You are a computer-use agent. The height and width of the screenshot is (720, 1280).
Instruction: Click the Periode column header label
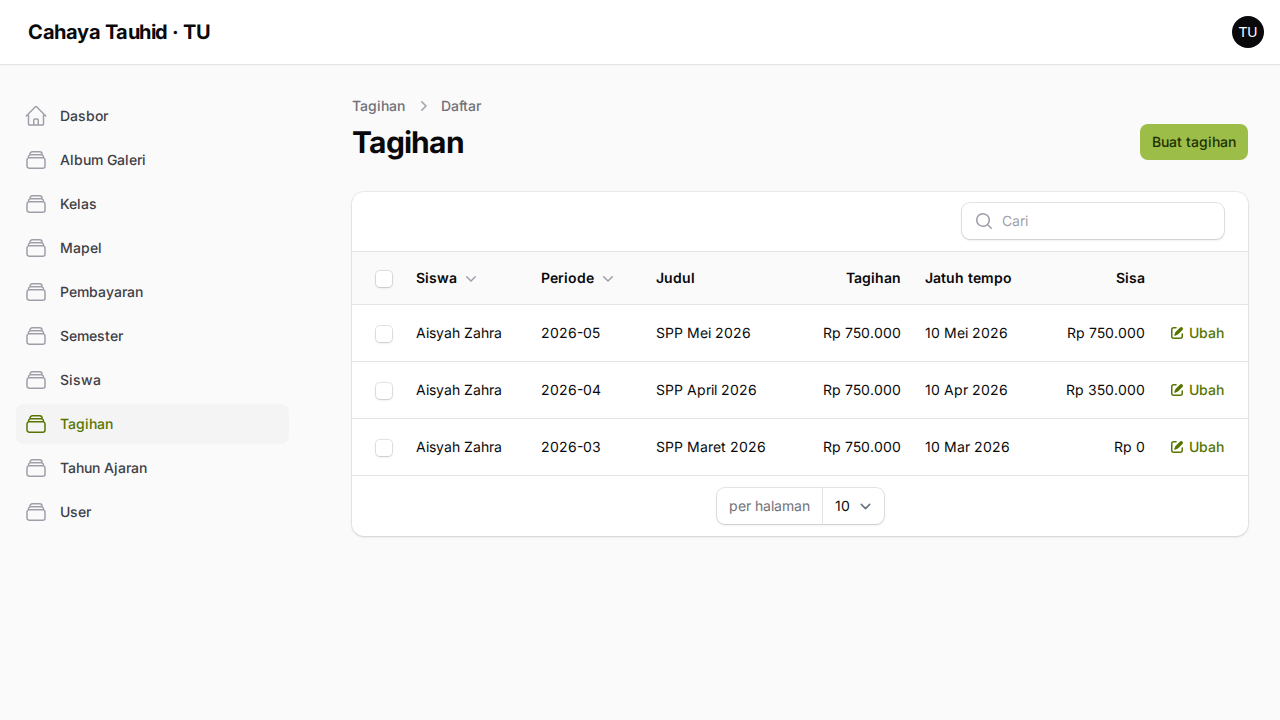[567, 278]
